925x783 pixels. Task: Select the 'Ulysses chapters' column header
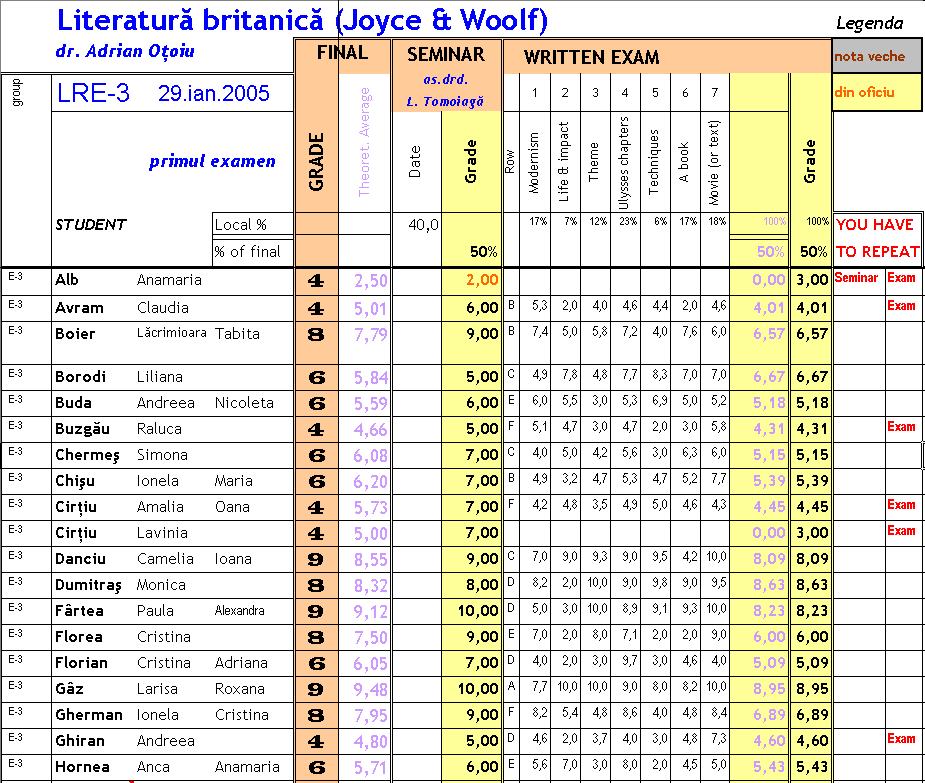click(x=624, y=163)
